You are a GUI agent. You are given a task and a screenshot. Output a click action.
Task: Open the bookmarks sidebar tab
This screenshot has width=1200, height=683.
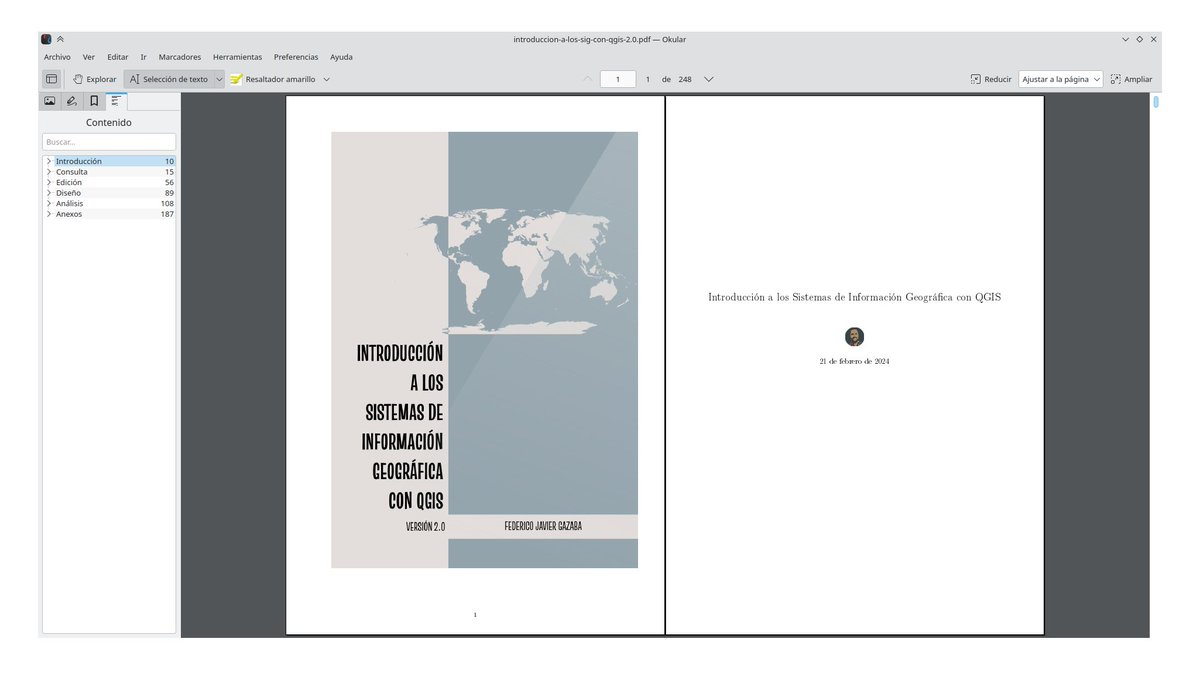click(93, 101)
